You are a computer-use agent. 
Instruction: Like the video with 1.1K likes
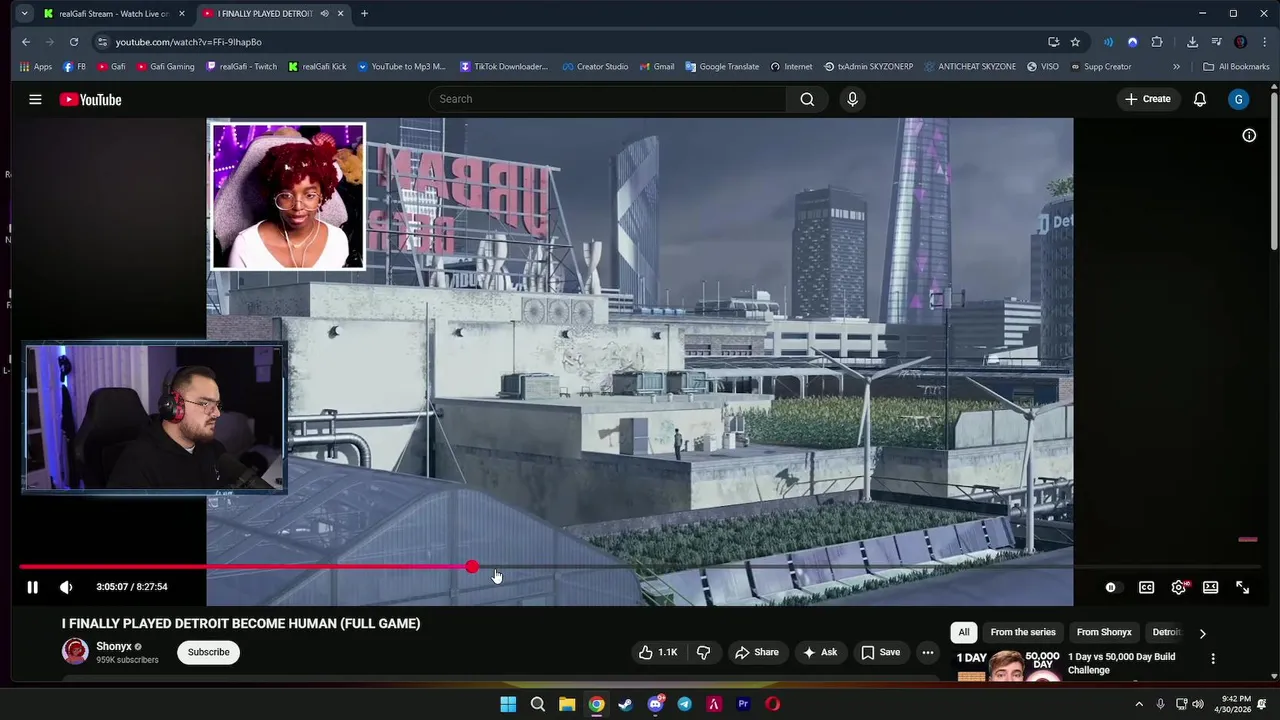[x=658, y=652]
